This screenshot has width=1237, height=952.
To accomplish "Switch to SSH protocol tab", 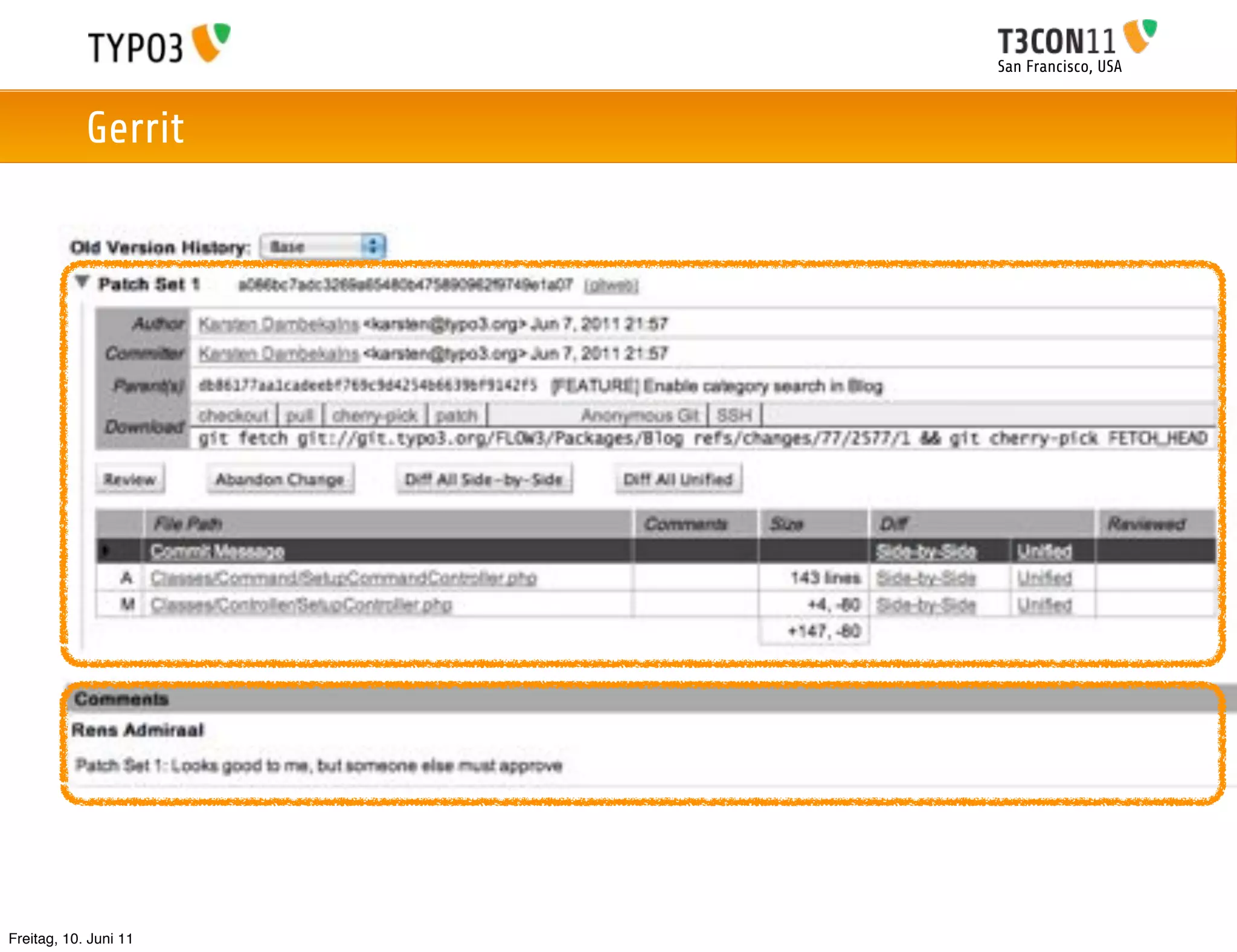I will pyautogui.click(x=734, y=416).
